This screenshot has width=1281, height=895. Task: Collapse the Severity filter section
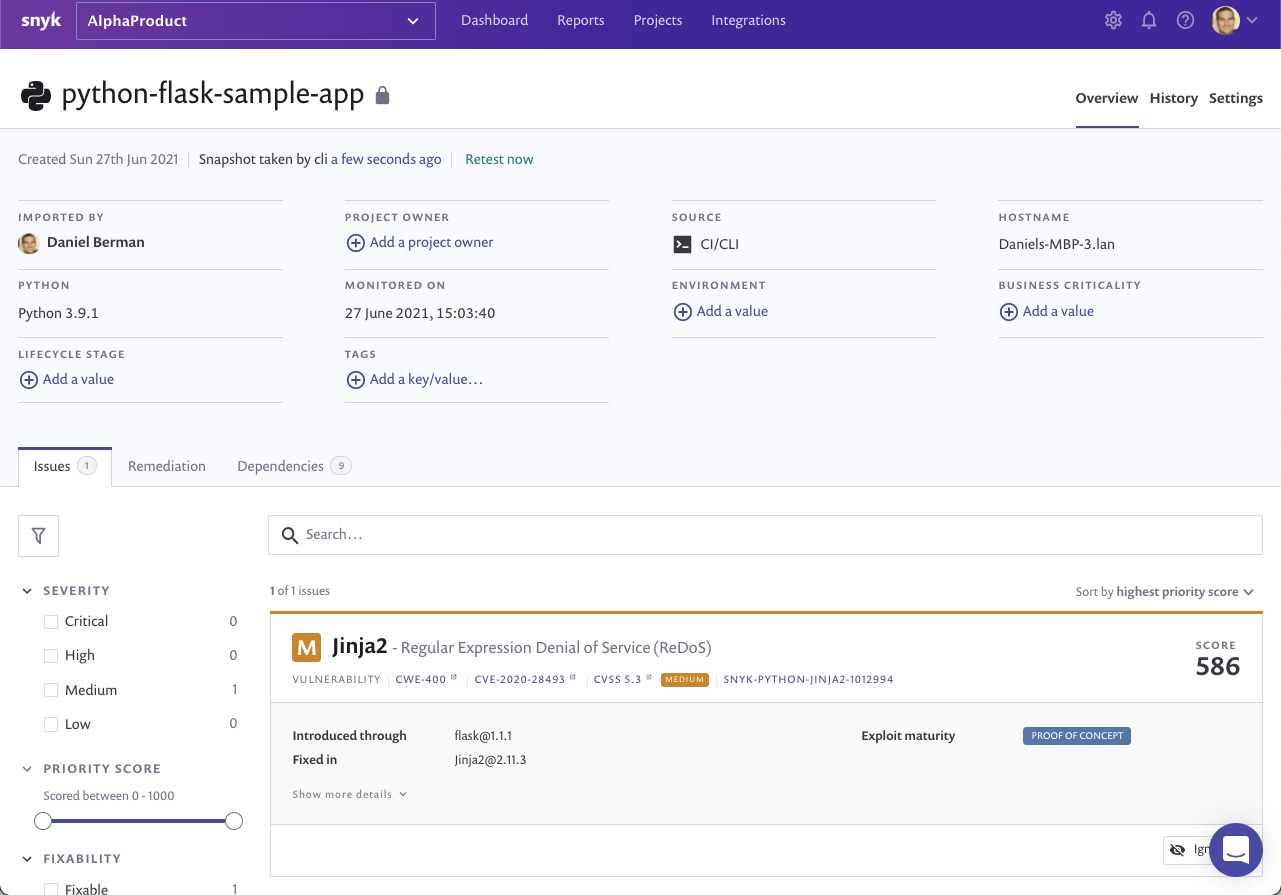click(x=28, y=591)
